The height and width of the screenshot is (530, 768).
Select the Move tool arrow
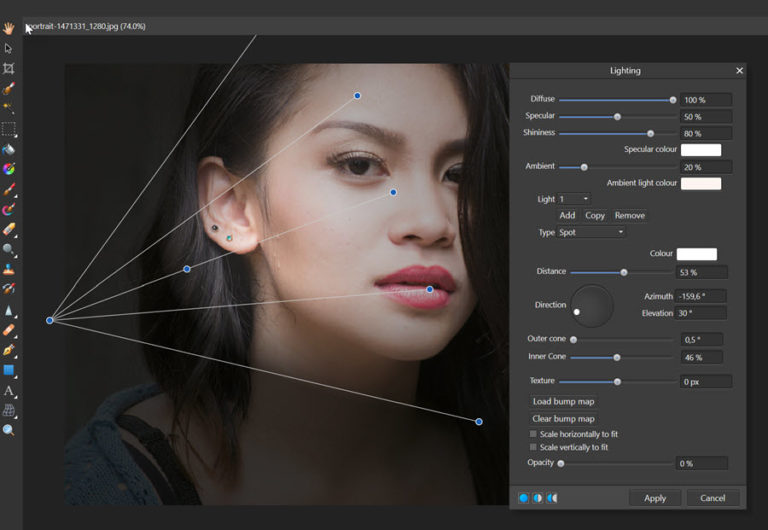click(x=8, y=48)
